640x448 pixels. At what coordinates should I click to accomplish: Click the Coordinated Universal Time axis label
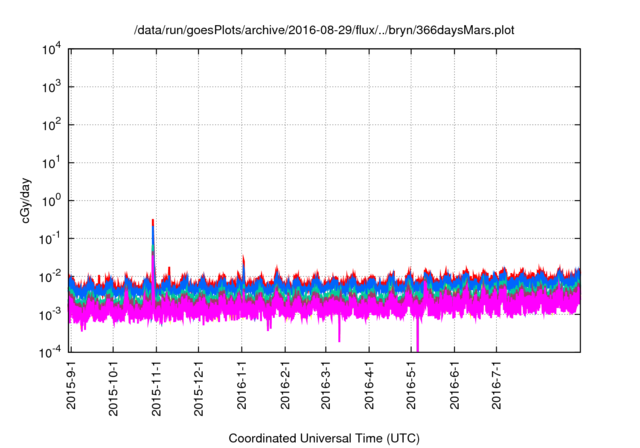326,438
